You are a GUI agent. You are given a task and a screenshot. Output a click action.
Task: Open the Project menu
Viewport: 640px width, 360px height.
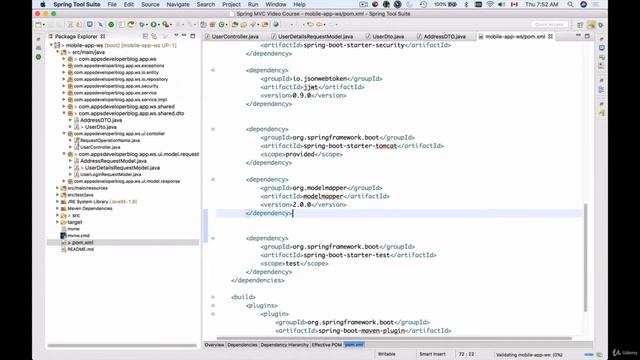[231, 4]
